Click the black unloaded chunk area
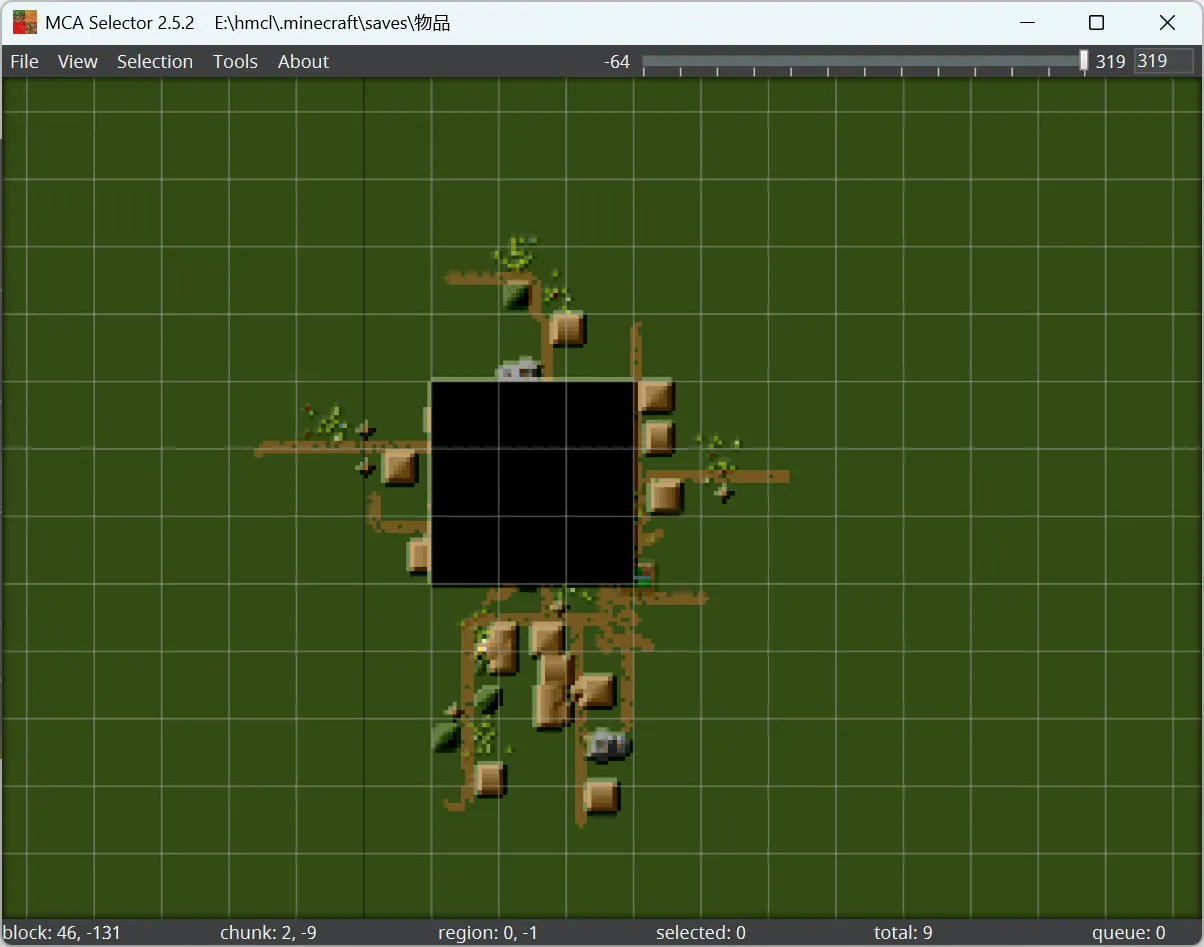1204x947 pixels. pos(533,482)
